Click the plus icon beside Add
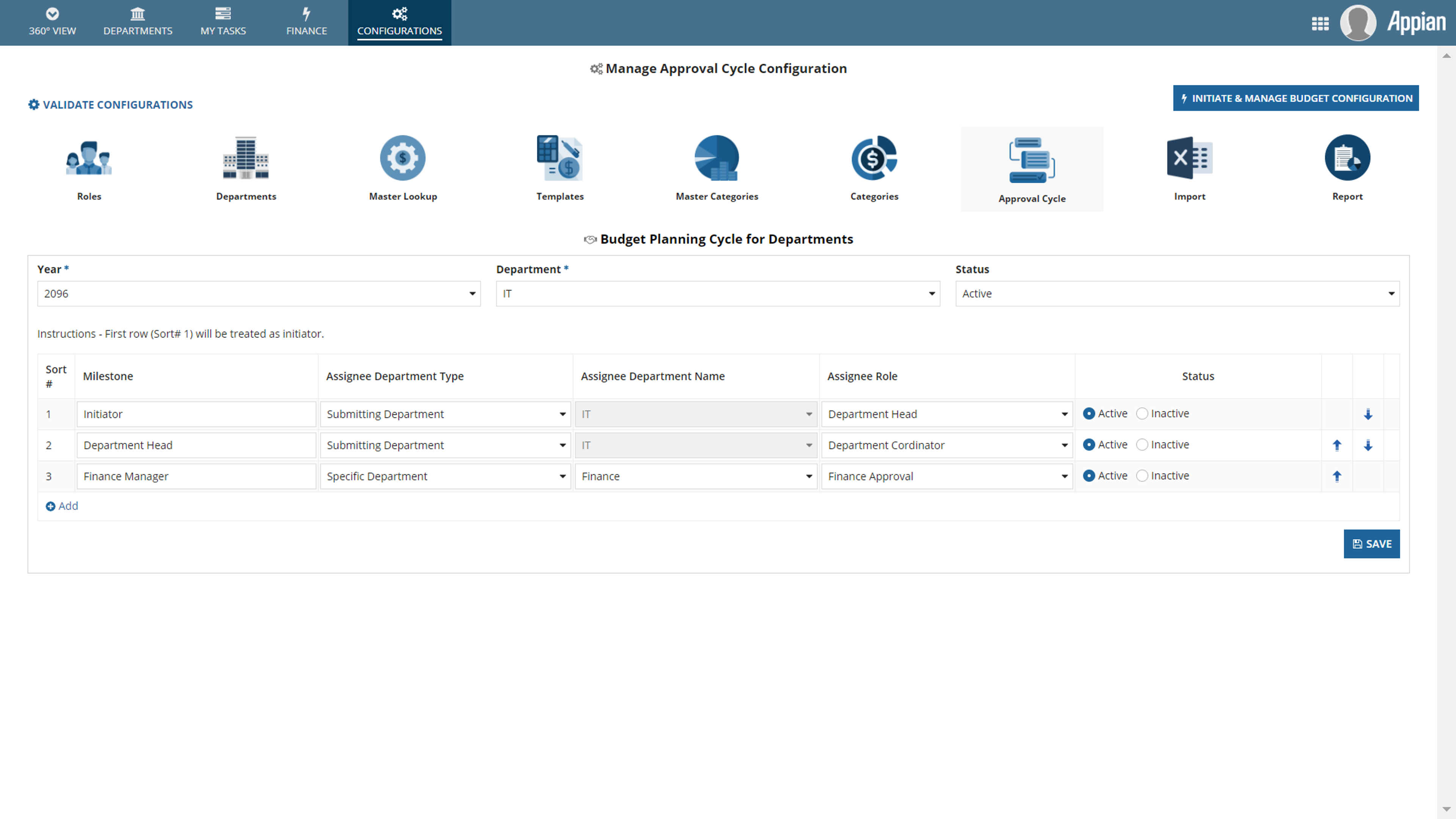Viewport: 1456px width, 819px height. click(x=50, y=507)
